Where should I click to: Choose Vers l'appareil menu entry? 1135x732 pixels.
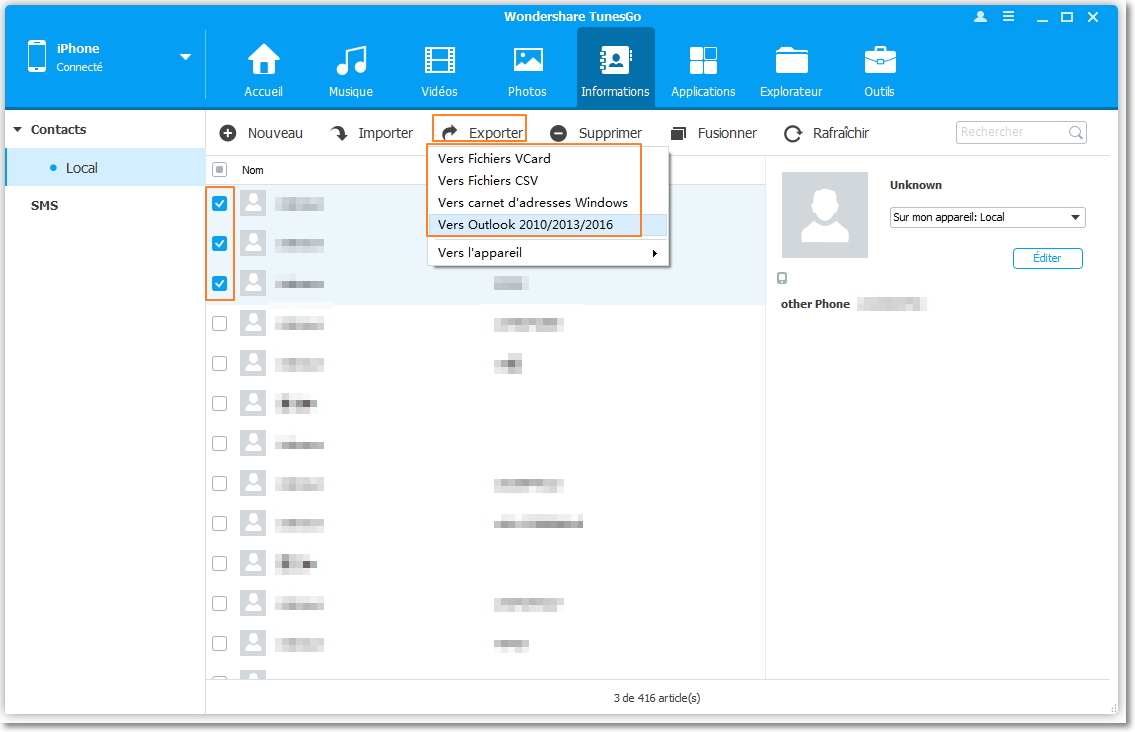tap(548, 253)
